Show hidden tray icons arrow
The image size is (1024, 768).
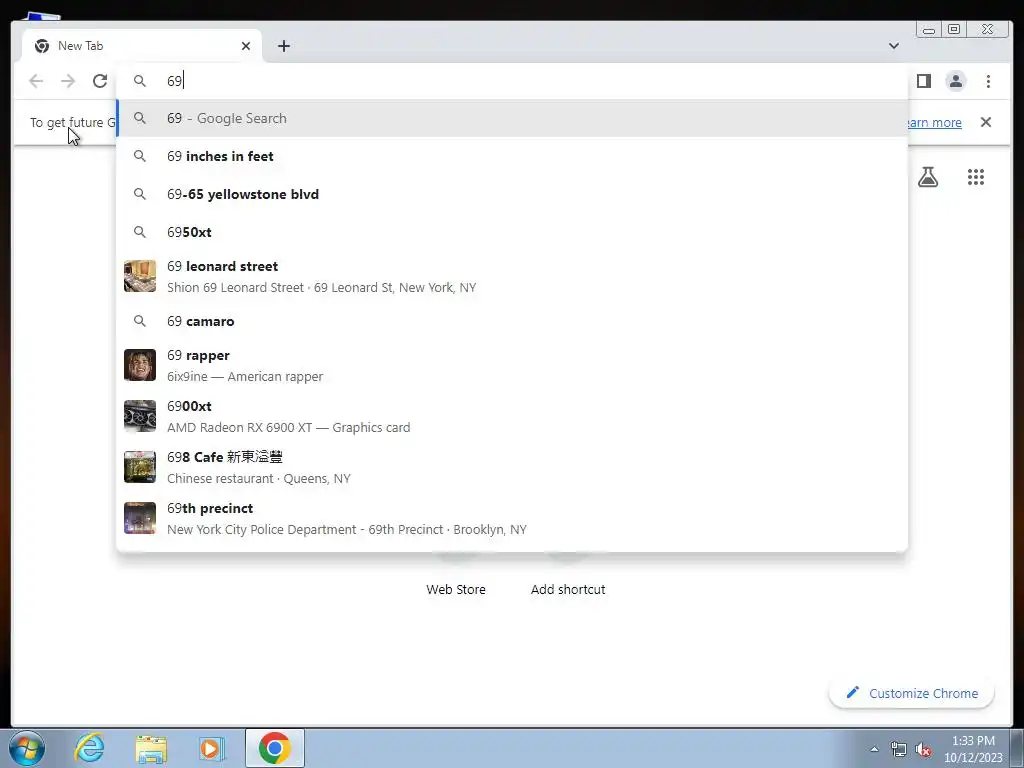[874, 749]
